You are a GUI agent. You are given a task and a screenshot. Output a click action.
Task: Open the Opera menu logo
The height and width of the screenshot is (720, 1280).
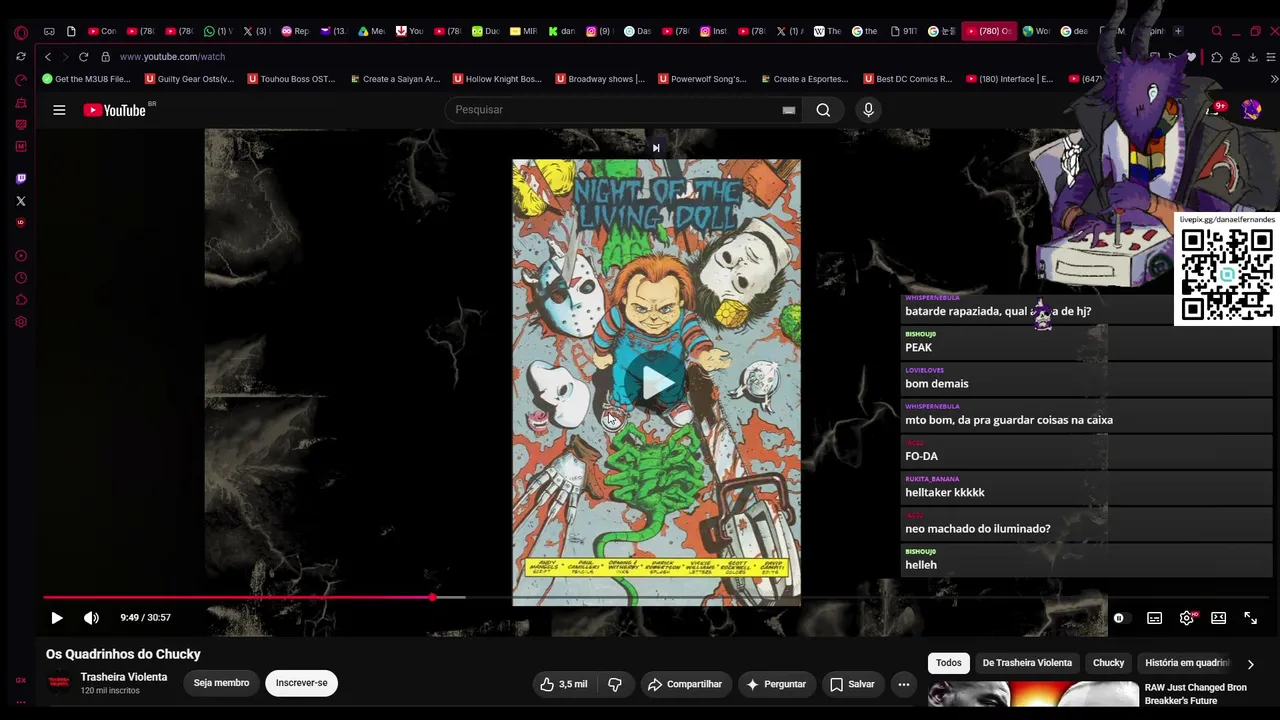click(21, 32)
